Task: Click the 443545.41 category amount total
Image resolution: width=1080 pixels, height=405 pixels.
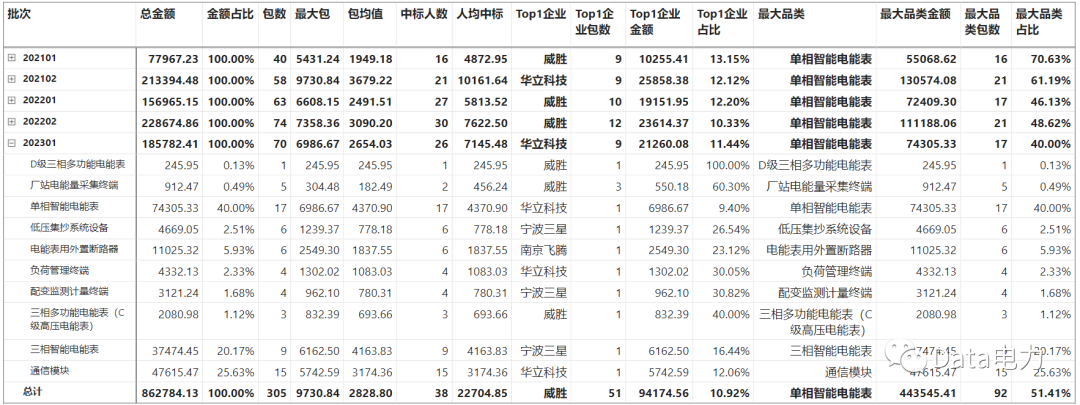Action: point(928,393)
